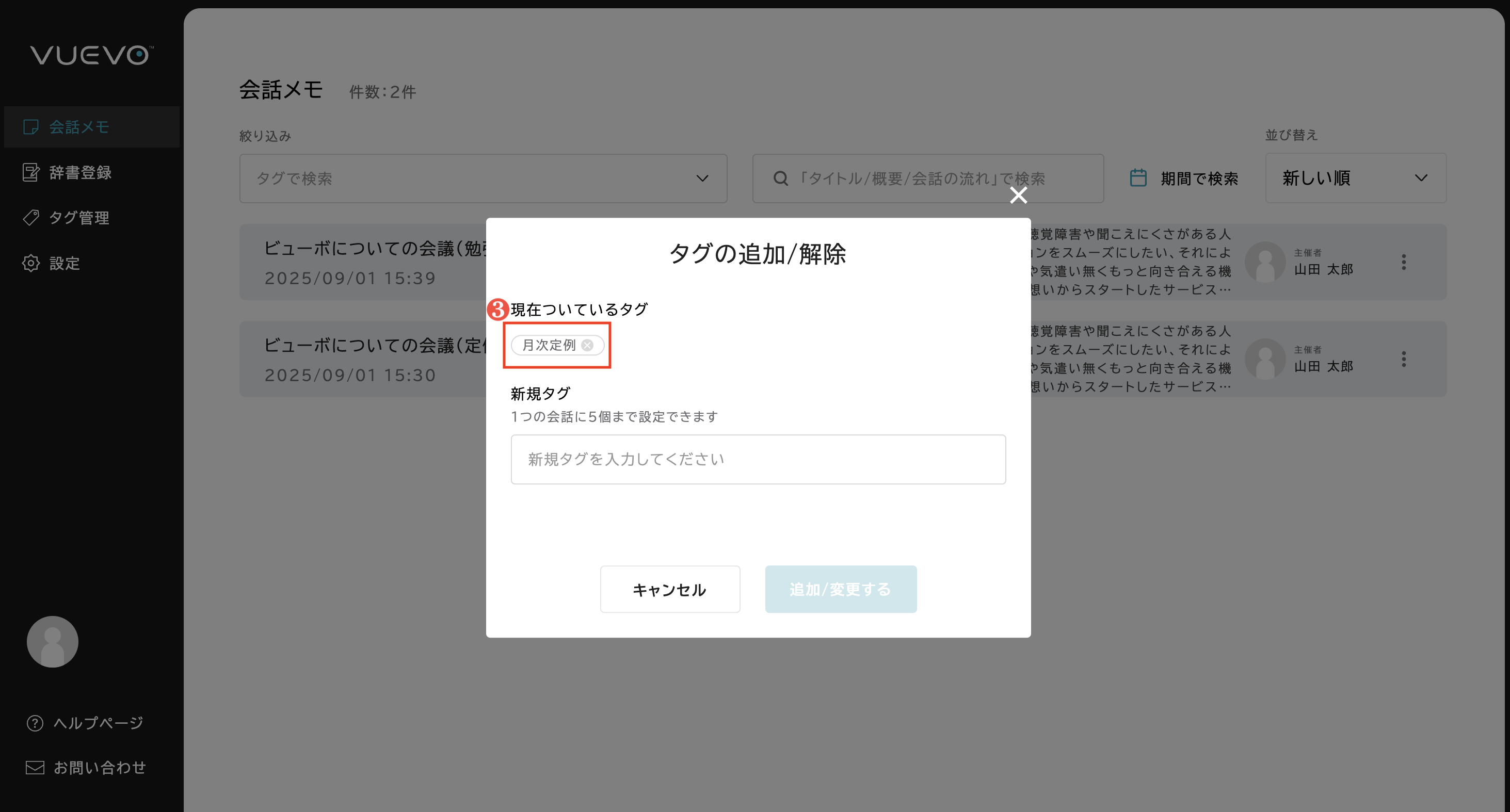Click the user avatar in the sidebar
The width and height of the screenshot is (1510, 812).
[x=52, y=642]
